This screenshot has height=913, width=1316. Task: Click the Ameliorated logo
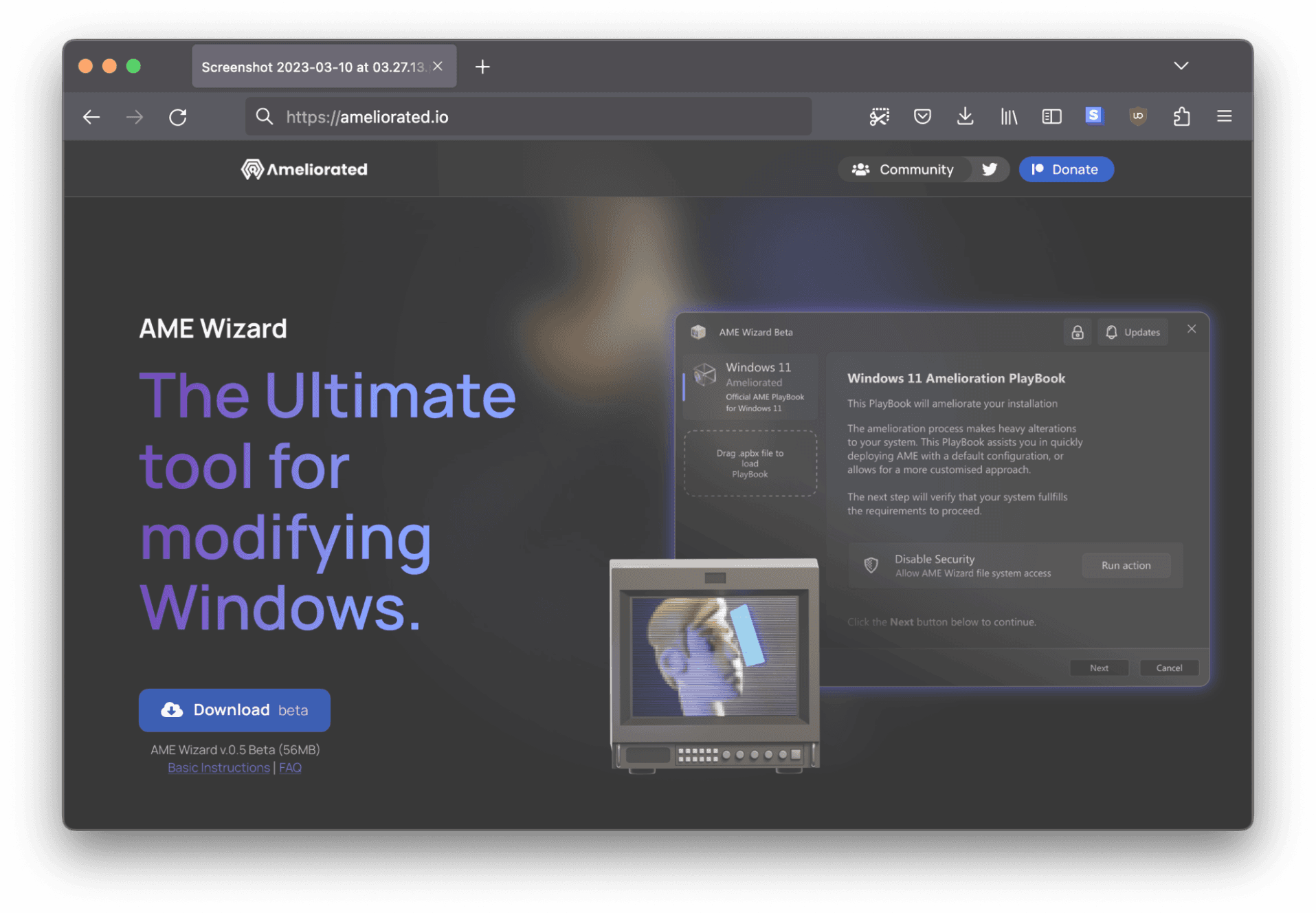(304, 169)
